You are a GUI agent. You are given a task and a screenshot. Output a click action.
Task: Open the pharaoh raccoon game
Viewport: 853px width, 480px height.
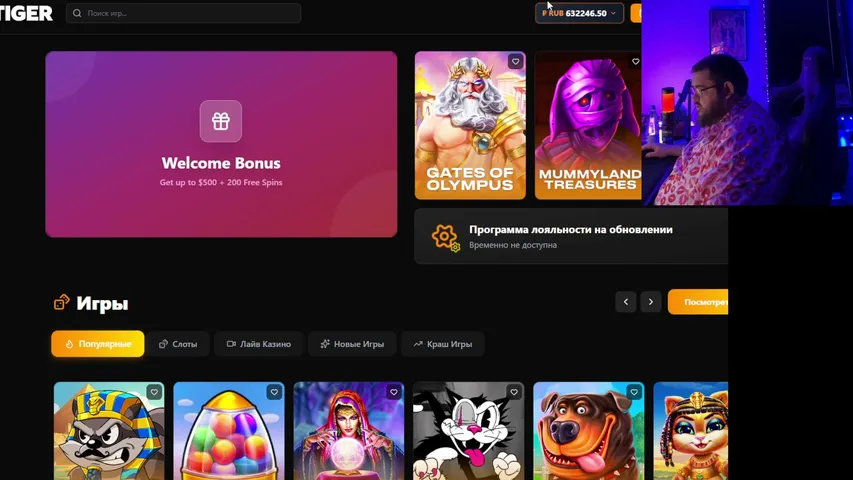click(x=109, y=431)
